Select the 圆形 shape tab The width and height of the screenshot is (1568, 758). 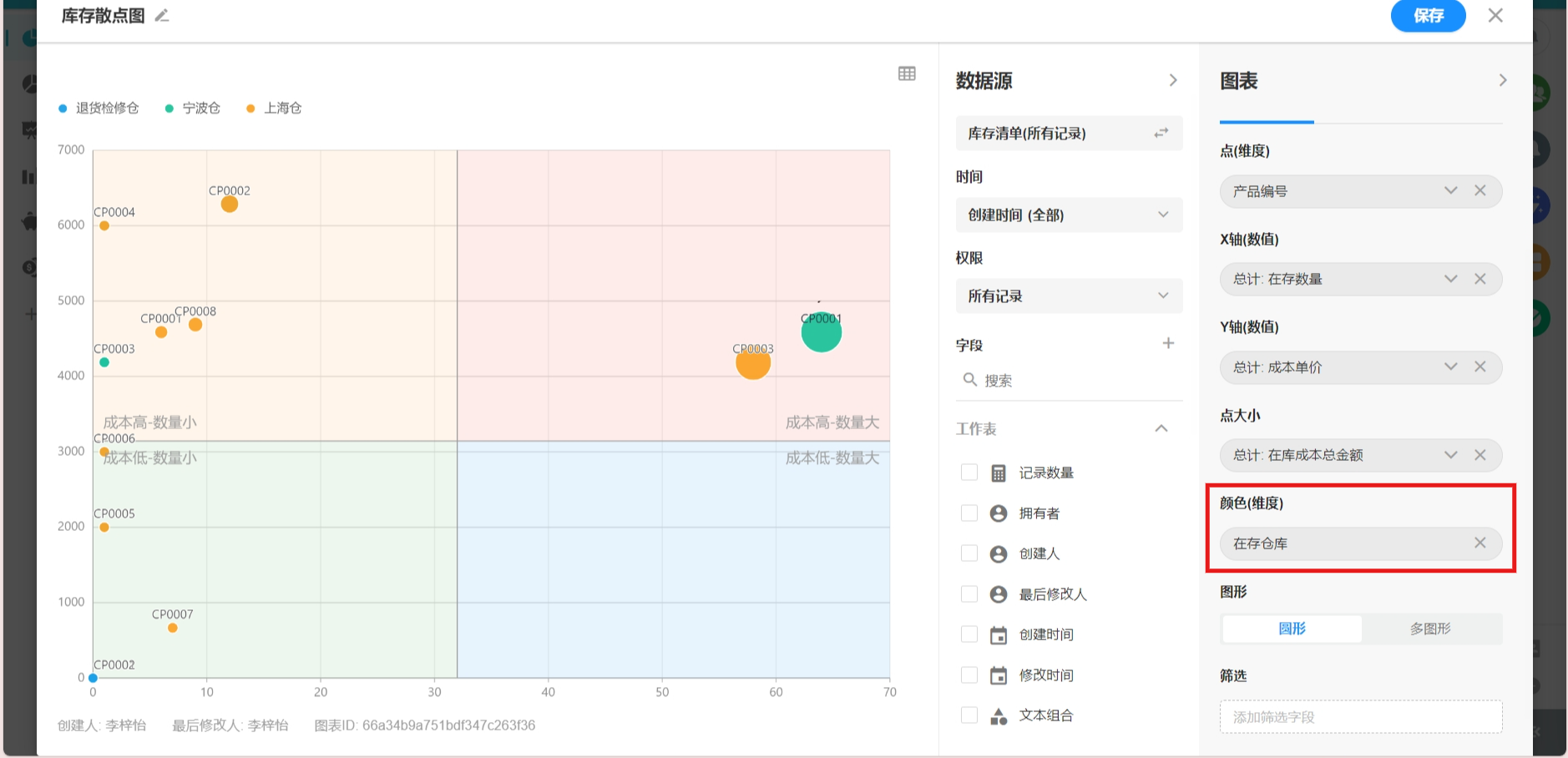click(1292, 629)
